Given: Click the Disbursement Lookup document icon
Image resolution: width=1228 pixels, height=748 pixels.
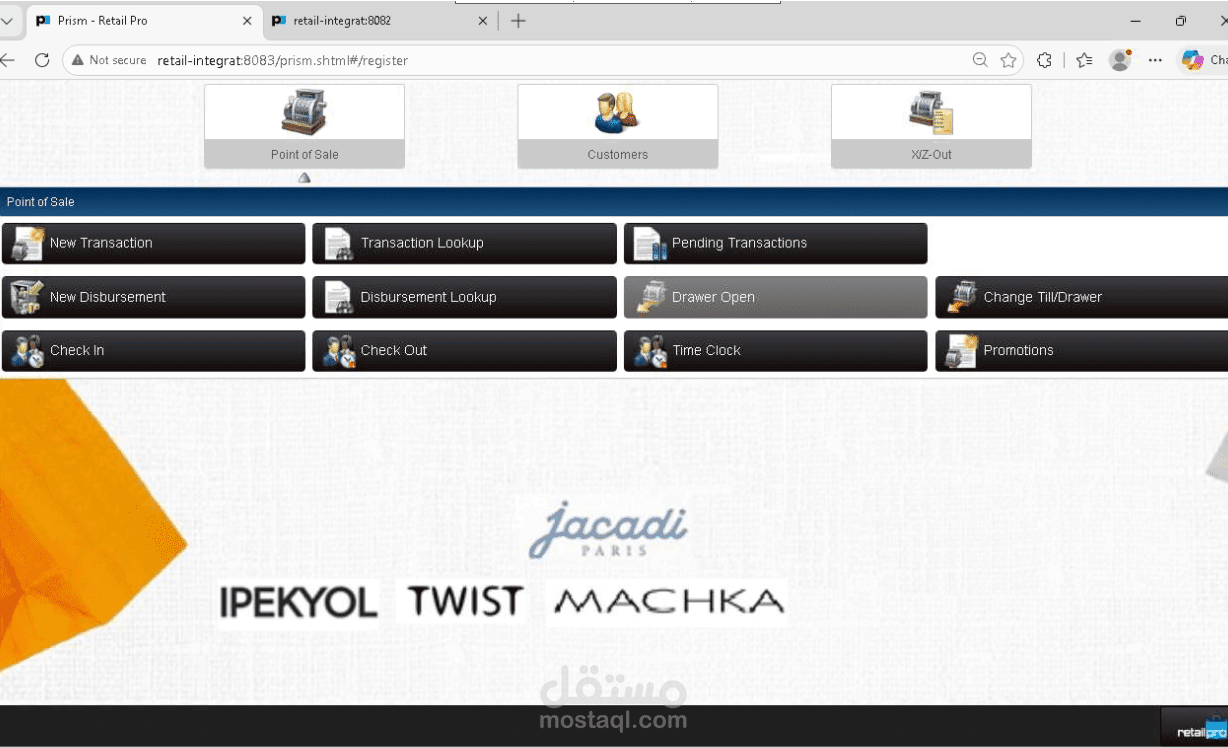Looking at the screenshot, I should [338, 297].
